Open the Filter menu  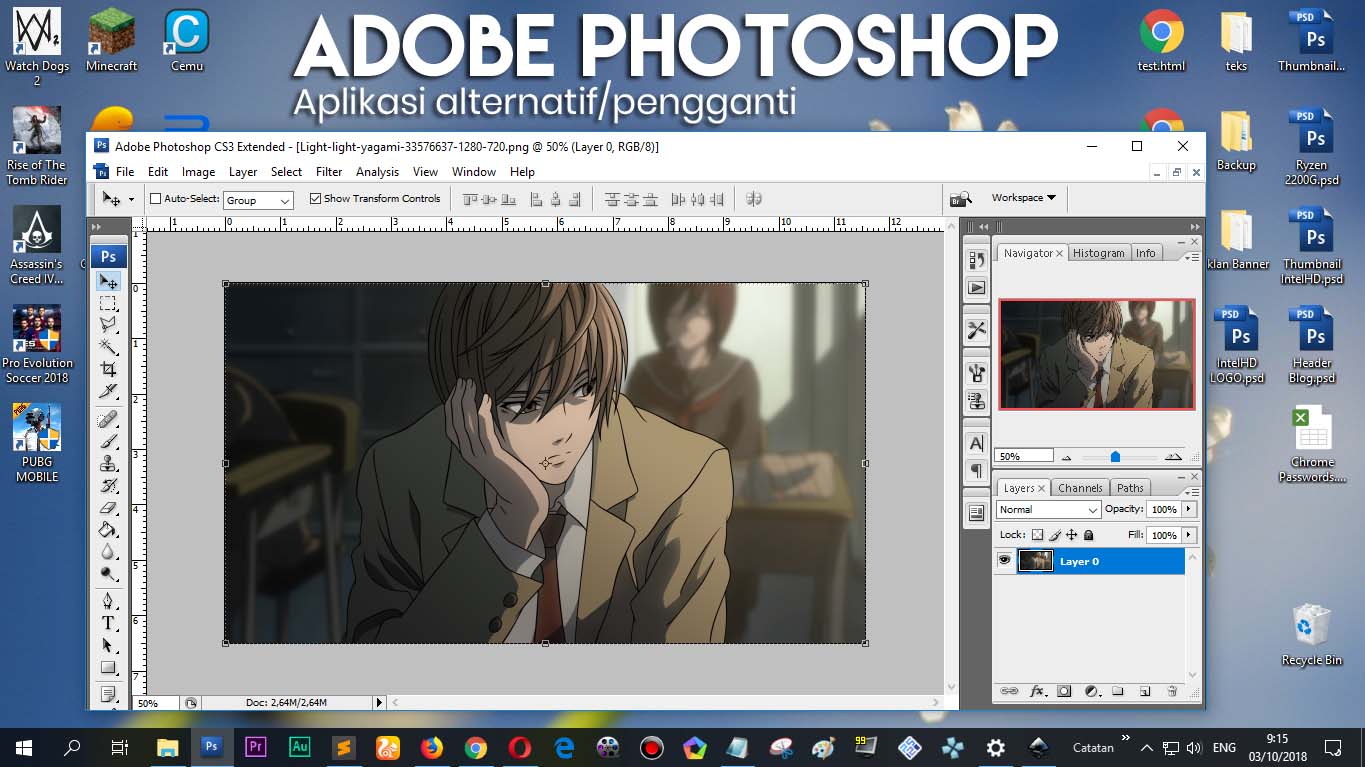329,172
